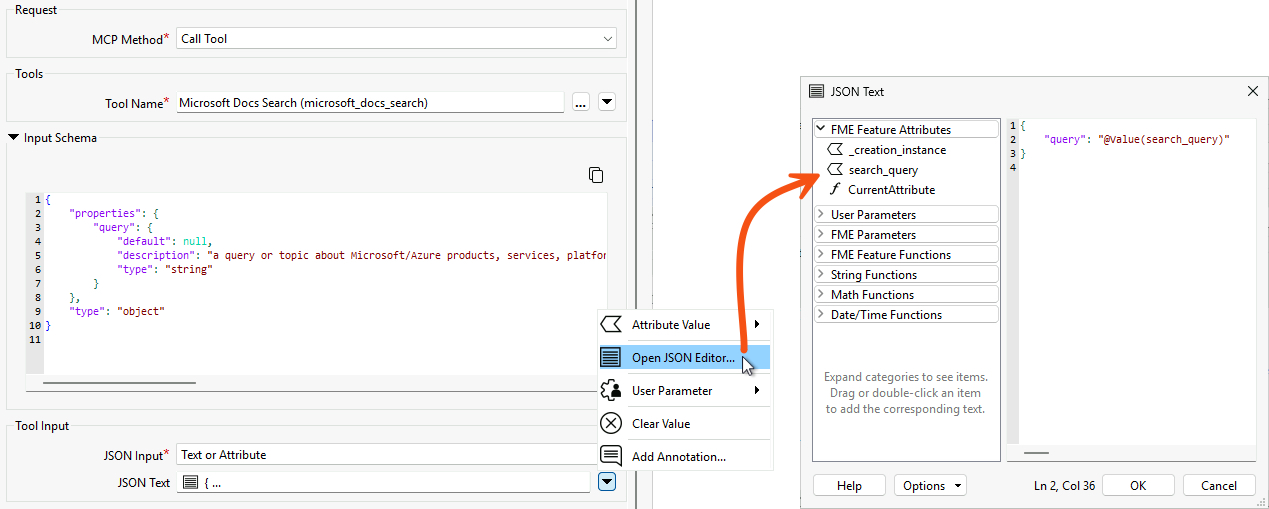Click the Open JSON Editor icon
This screenshot has width=1269, height=509.
point(611,358)
